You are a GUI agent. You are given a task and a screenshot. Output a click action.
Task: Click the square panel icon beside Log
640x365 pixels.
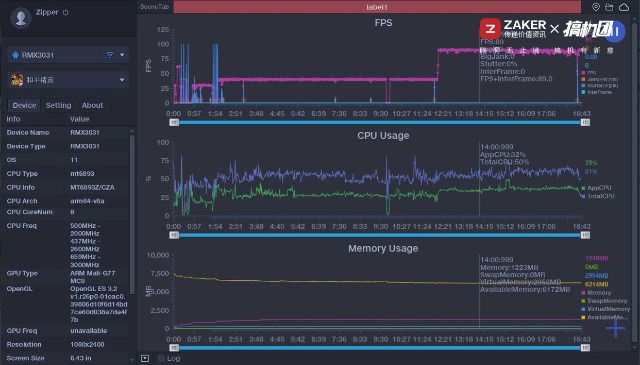(x=145, y=358)
